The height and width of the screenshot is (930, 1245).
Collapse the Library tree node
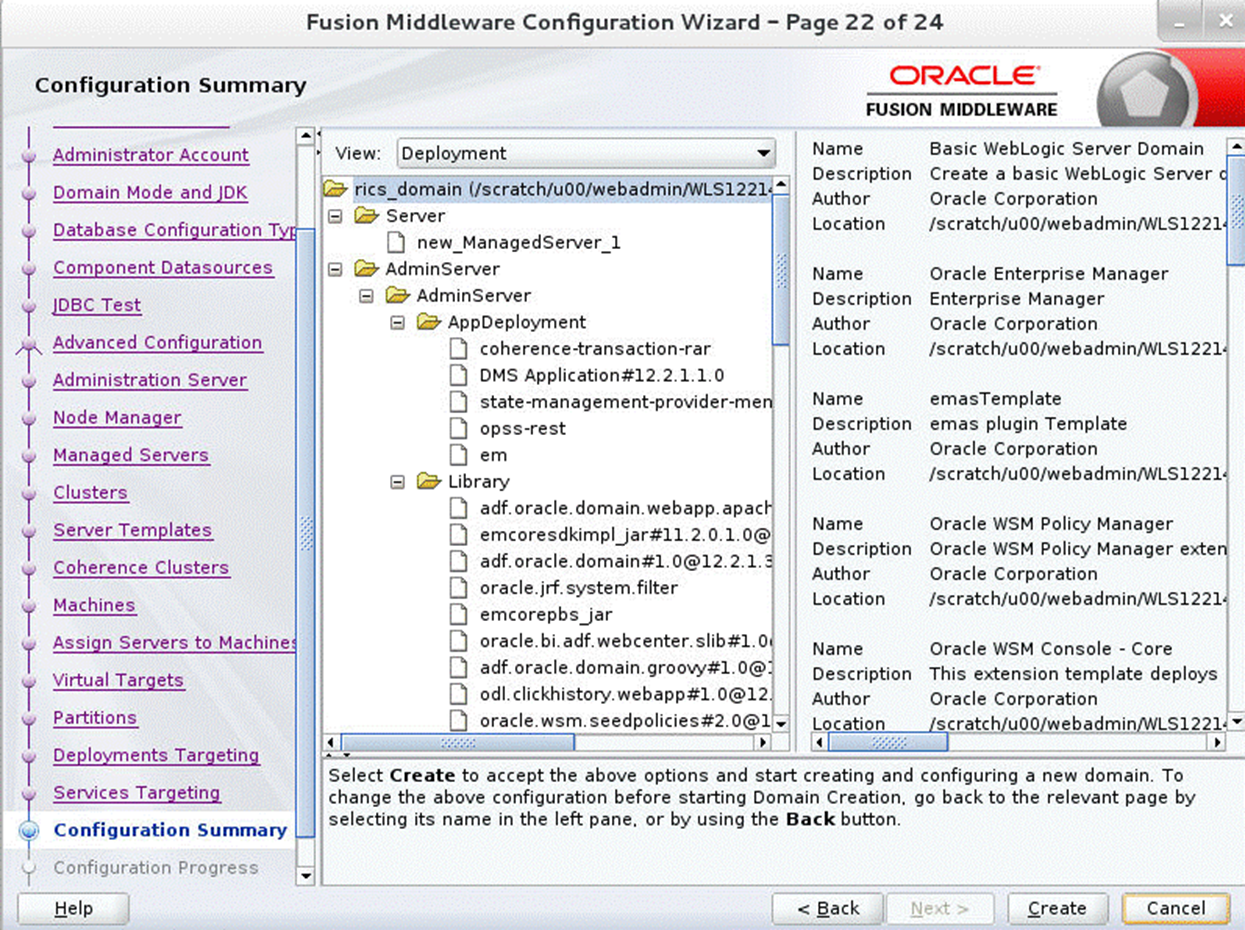(398, 481)
